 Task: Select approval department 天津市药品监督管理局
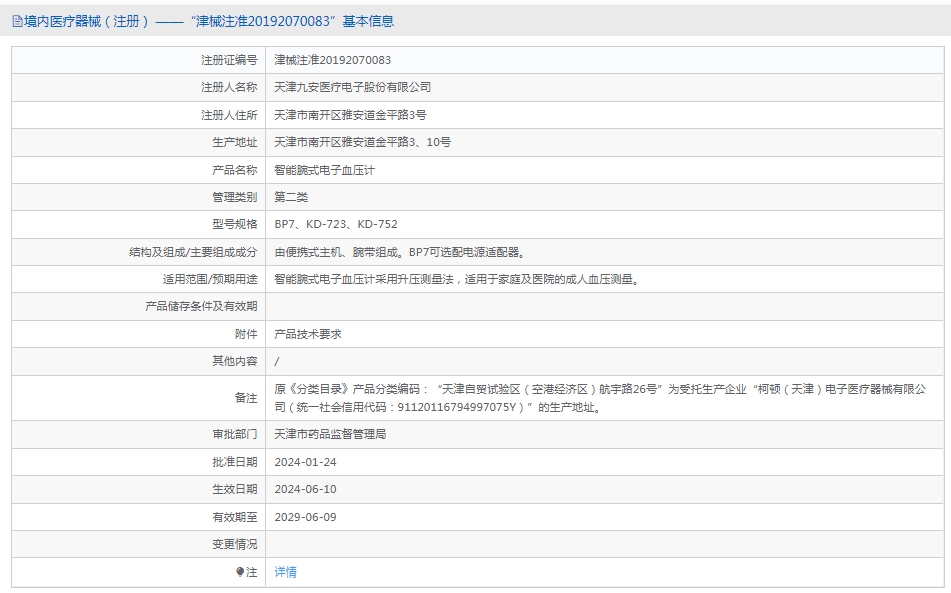point(330,435)
